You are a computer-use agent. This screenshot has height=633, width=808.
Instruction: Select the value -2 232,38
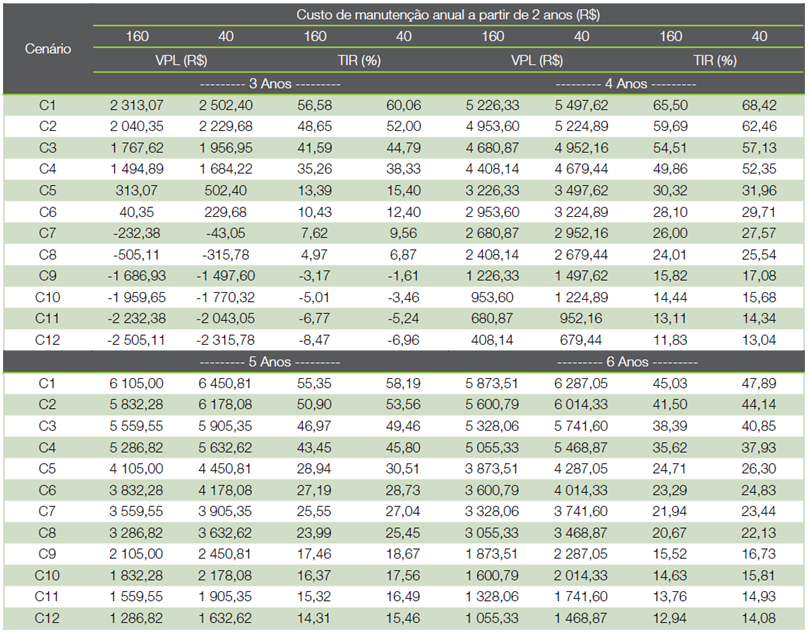(x=137, y=319)
